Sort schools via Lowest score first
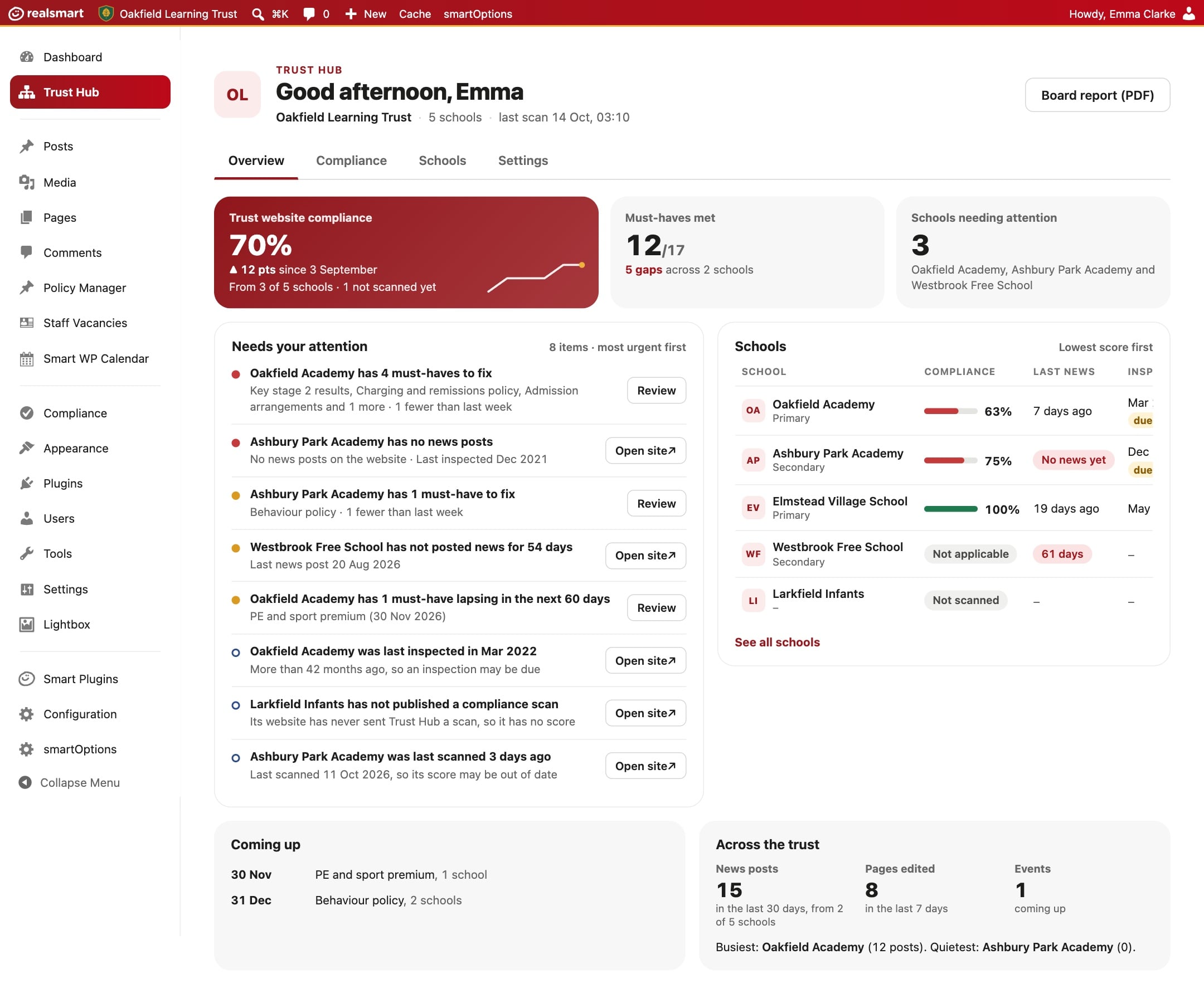1204x998 pixels. coord(1105,347)
